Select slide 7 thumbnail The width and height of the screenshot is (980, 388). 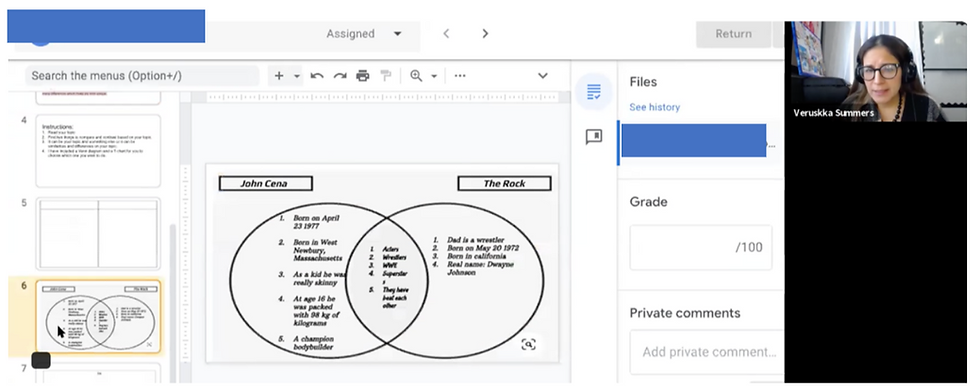pos(98,374)
